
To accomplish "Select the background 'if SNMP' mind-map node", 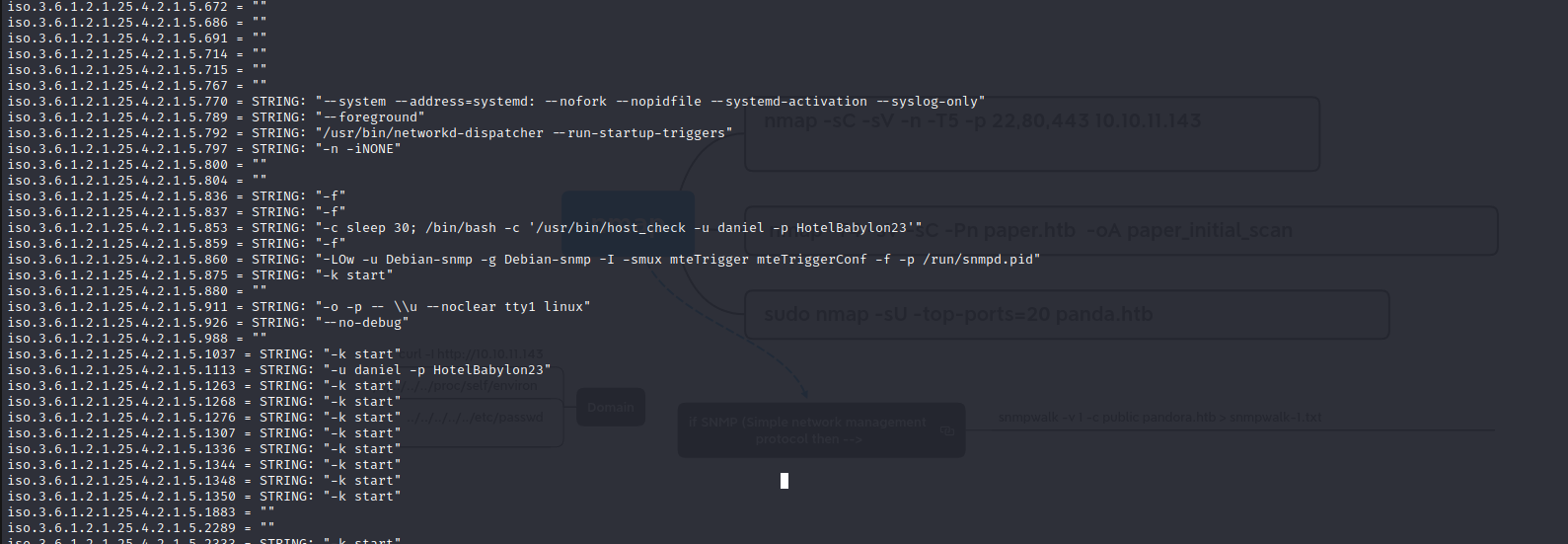I will (x=821, y=430).
